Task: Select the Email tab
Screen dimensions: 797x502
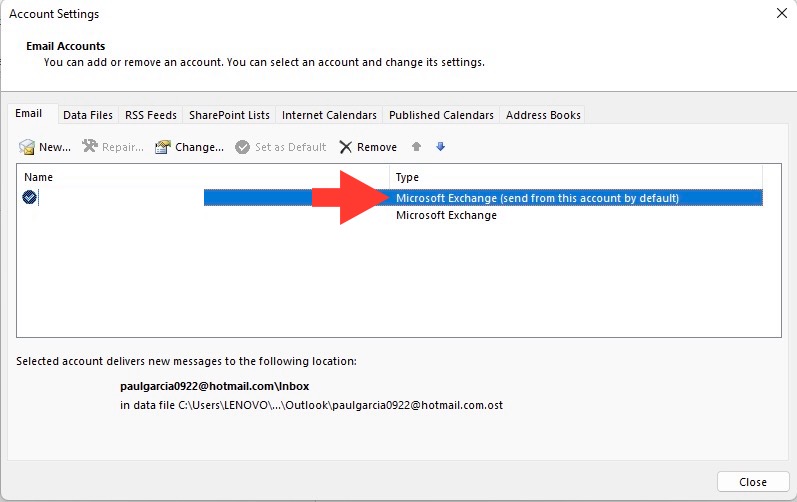Action: coord(28,113)
